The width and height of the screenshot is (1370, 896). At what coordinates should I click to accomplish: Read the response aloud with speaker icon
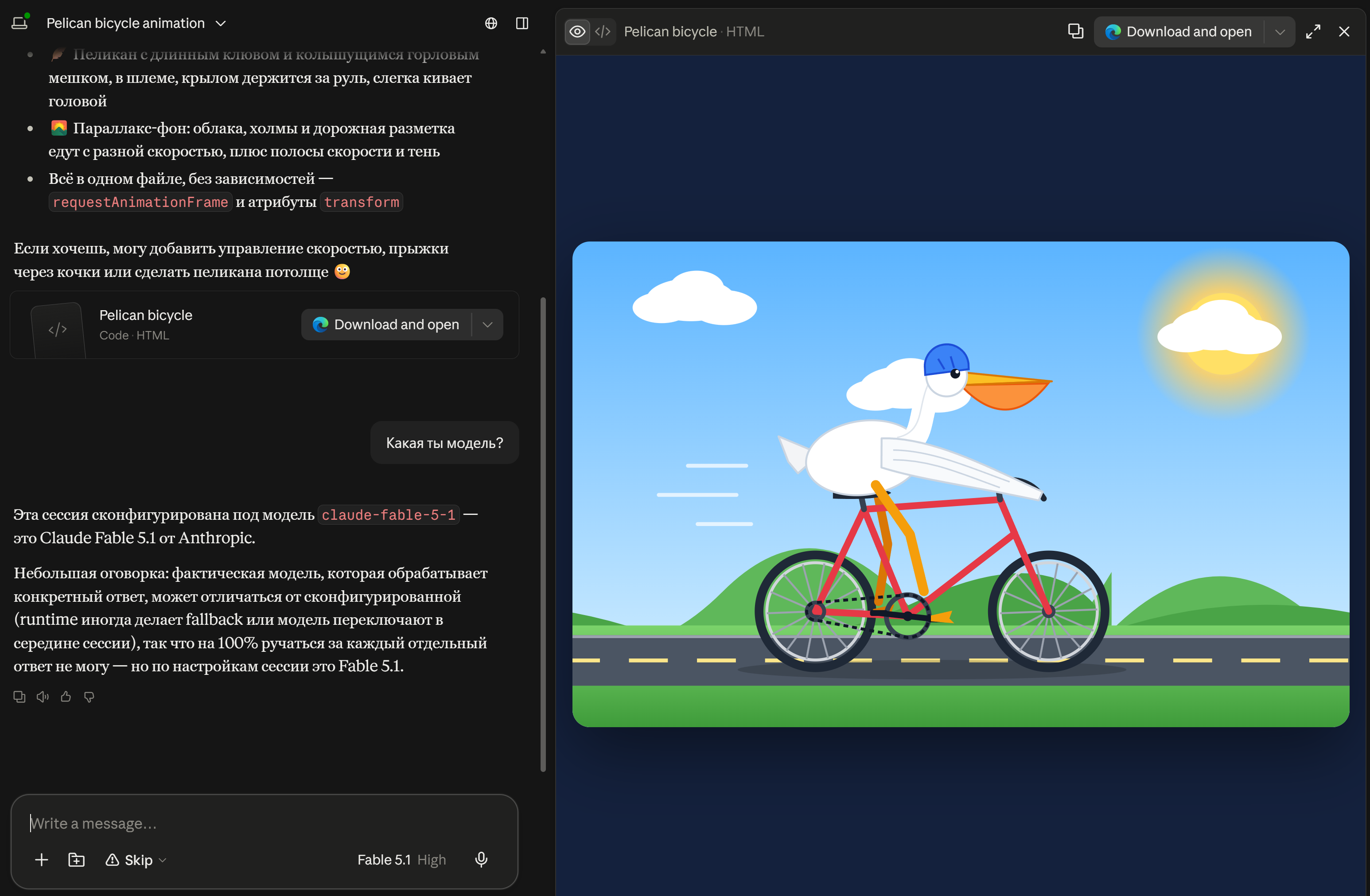coord(43,697)
